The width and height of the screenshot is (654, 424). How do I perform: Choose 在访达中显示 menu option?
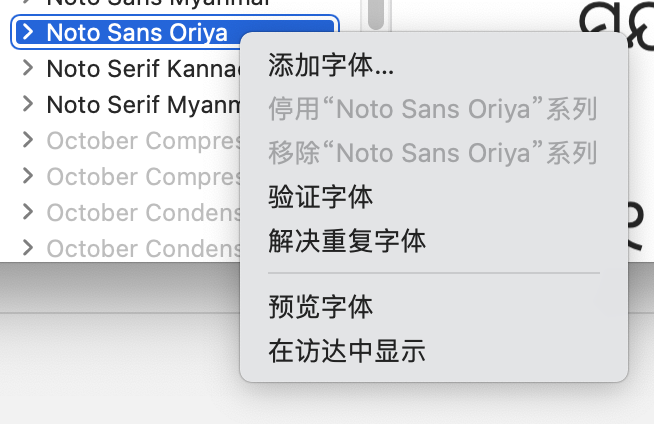347,350
